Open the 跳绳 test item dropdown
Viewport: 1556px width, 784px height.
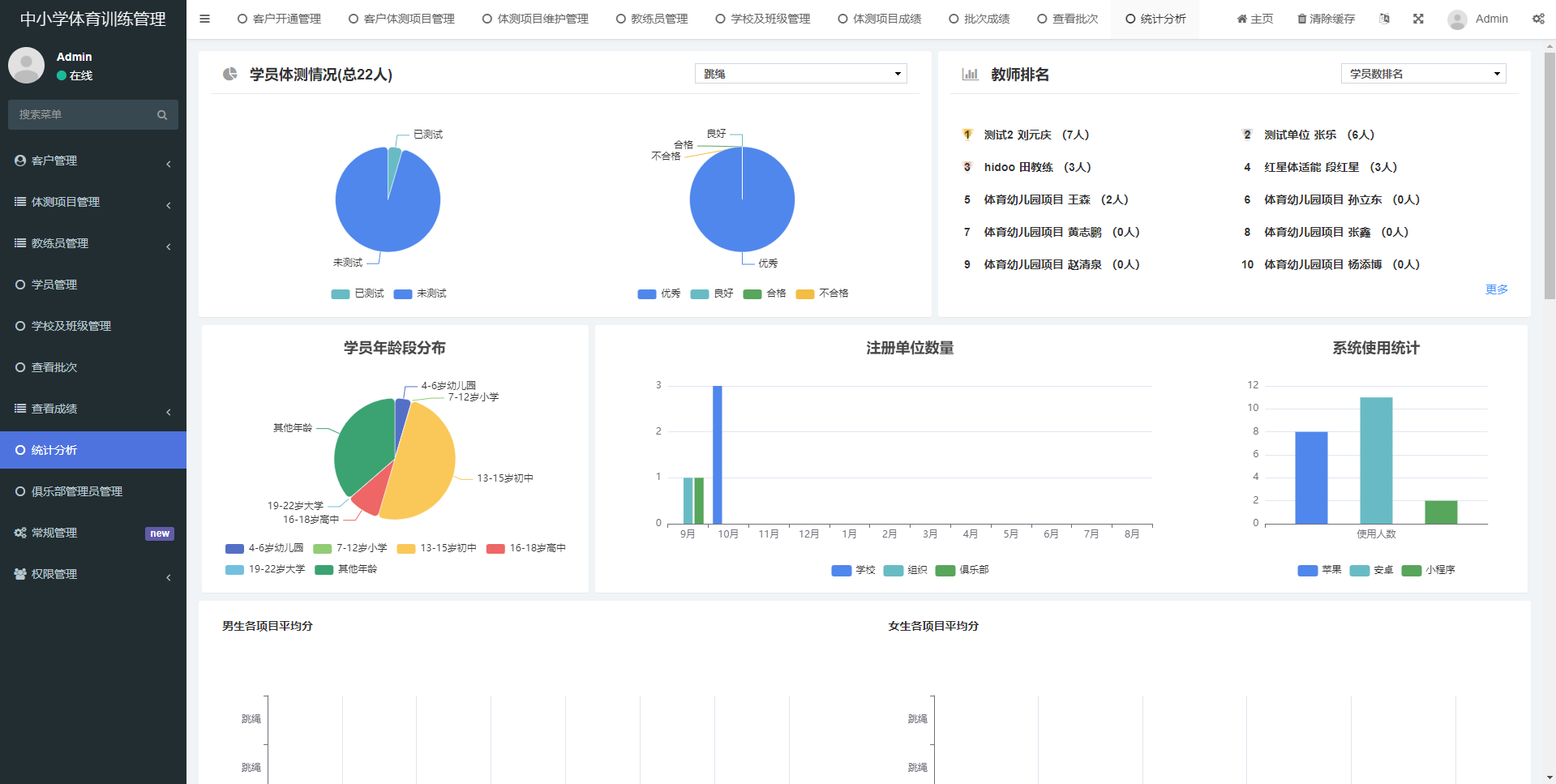click(x=800, y=74)
